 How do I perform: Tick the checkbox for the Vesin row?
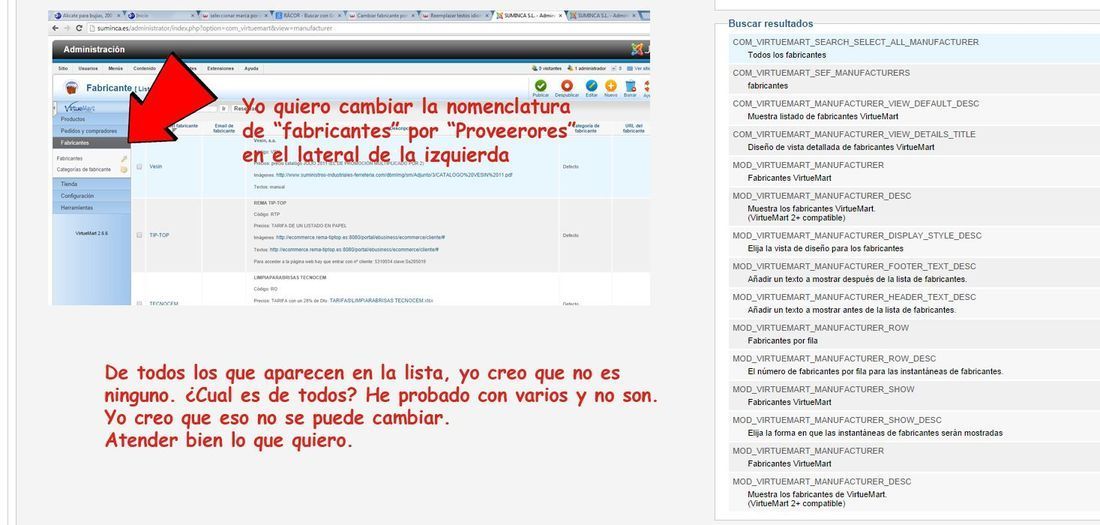pos(139,166)
